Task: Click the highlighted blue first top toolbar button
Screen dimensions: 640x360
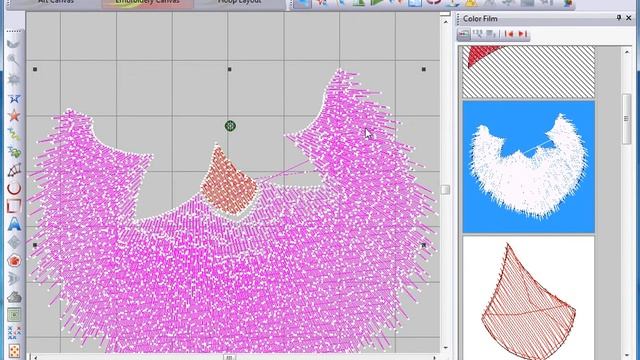Action: coord(302,3)
